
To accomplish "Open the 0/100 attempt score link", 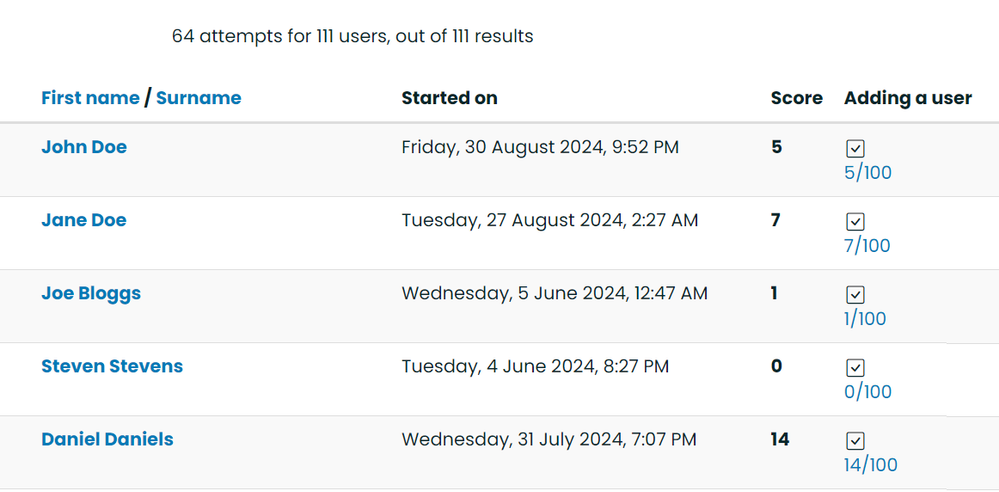I will click(x=867, y=392).
